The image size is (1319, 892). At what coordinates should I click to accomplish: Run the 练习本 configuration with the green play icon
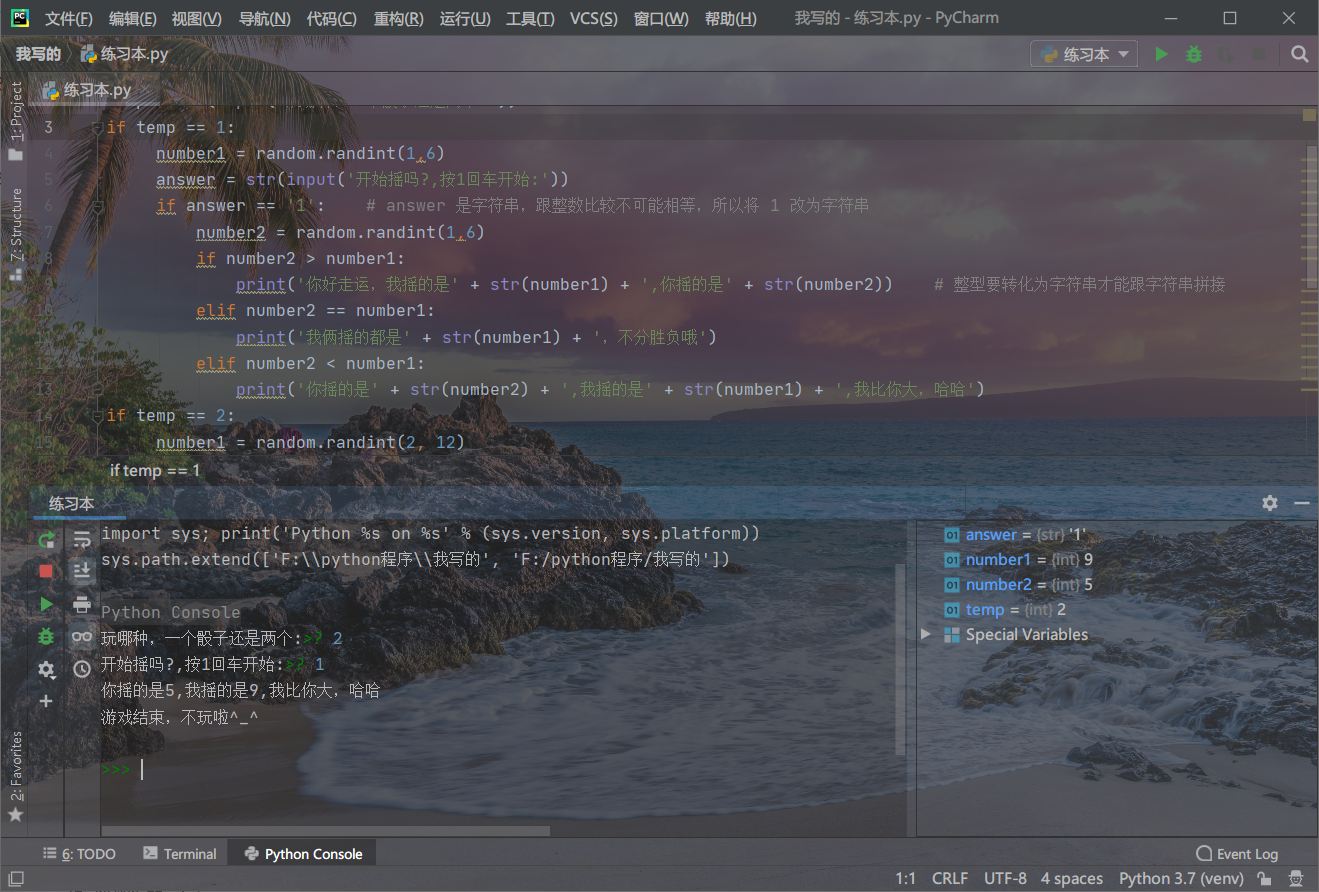click(x=1161, y=54)
